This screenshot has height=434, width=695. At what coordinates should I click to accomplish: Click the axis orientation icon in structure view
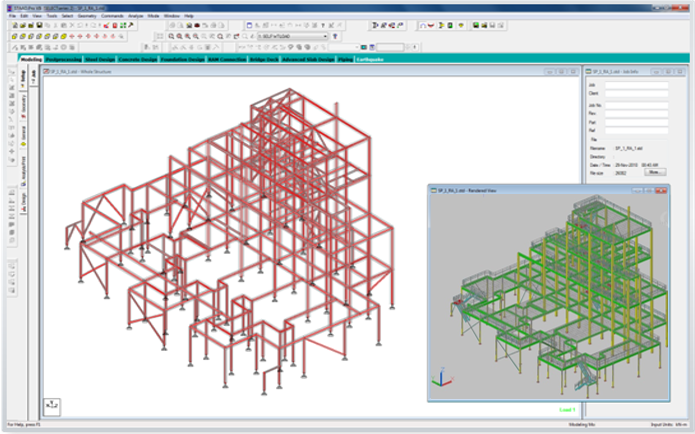coord(51,405)
